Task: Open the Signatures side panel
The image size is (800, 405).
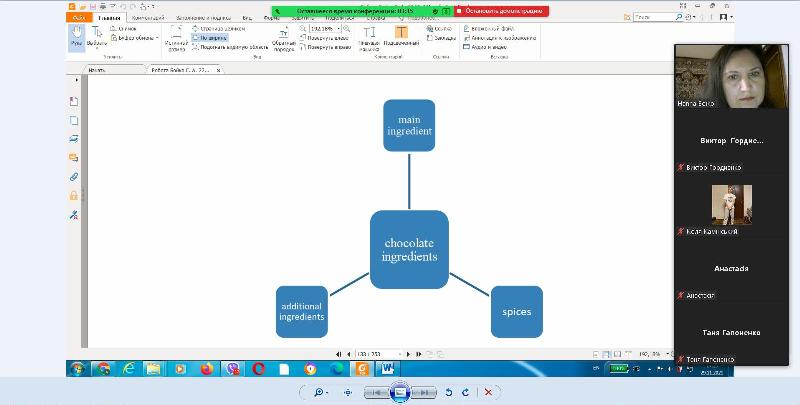Action: pos(74,215)
